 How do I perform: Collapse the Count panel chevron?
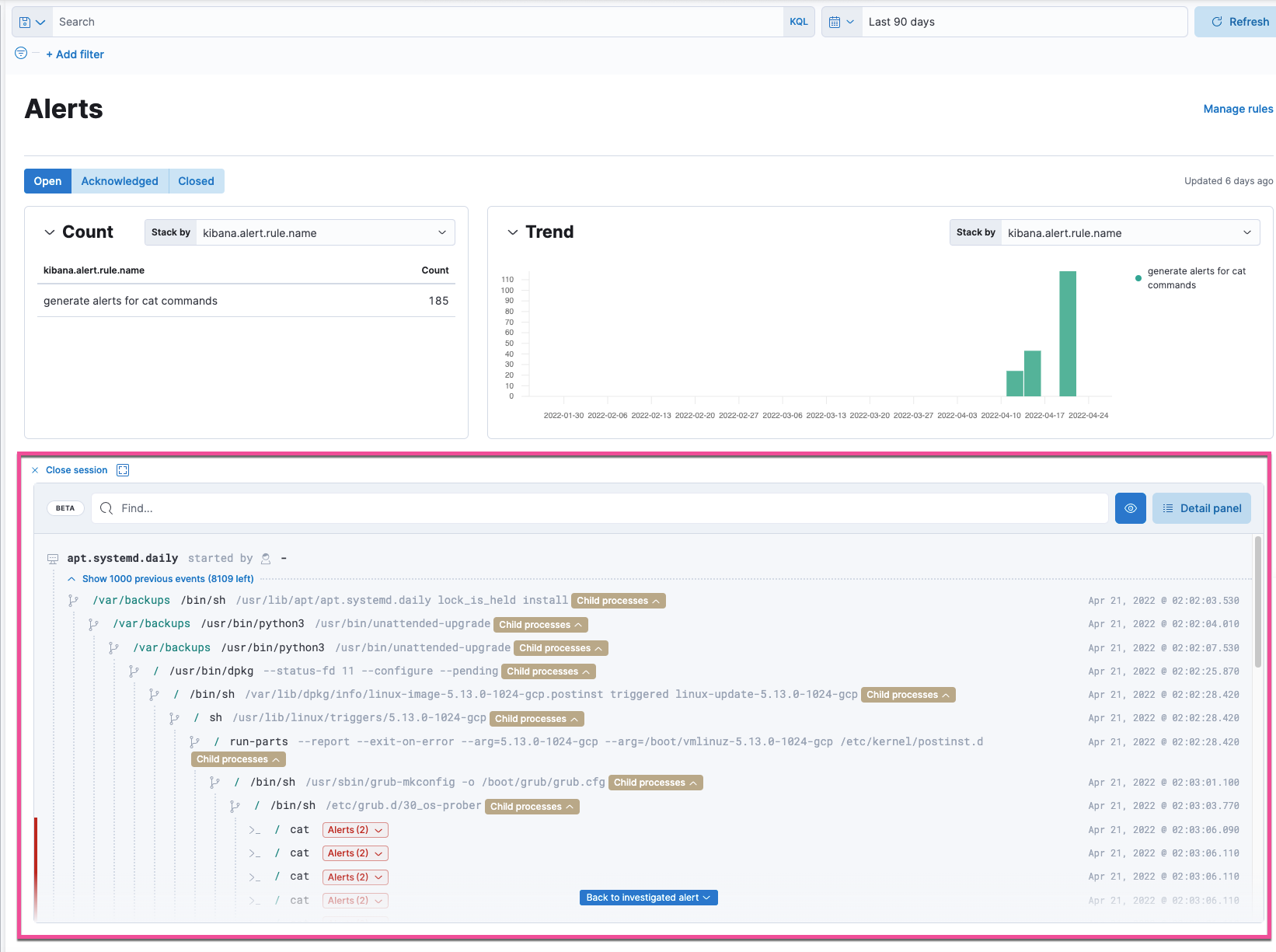point(50,232)
